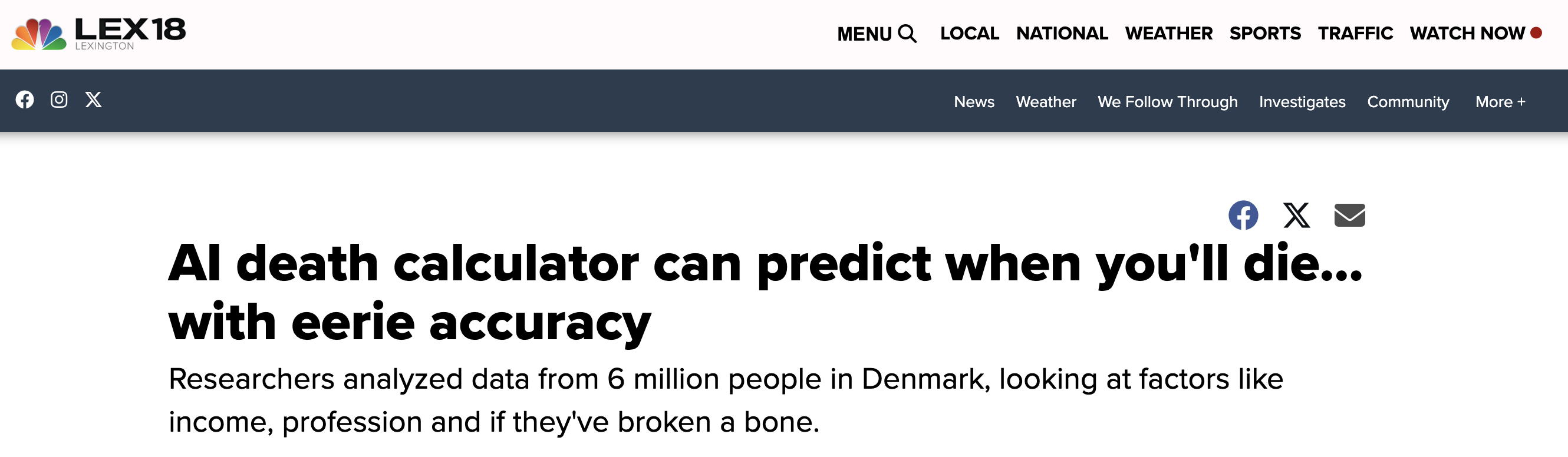
Task: Open the NATIONAL news section
Action: [x=1062, y=34]
